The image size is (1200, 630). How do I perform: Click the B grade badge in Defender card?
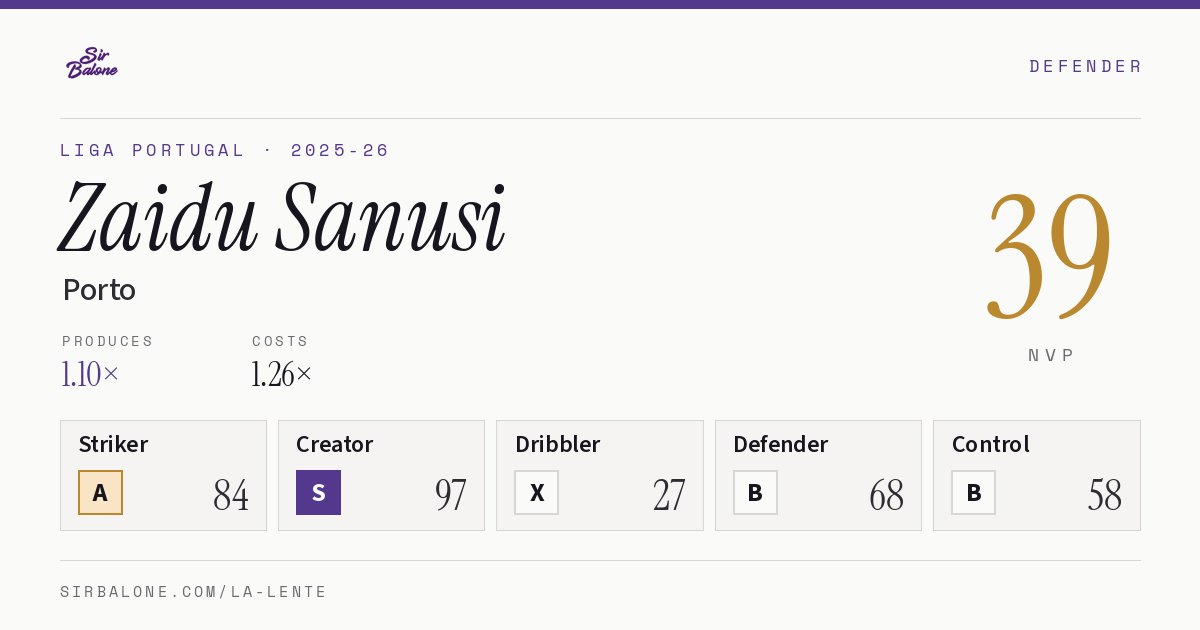(x=755, y=492)
